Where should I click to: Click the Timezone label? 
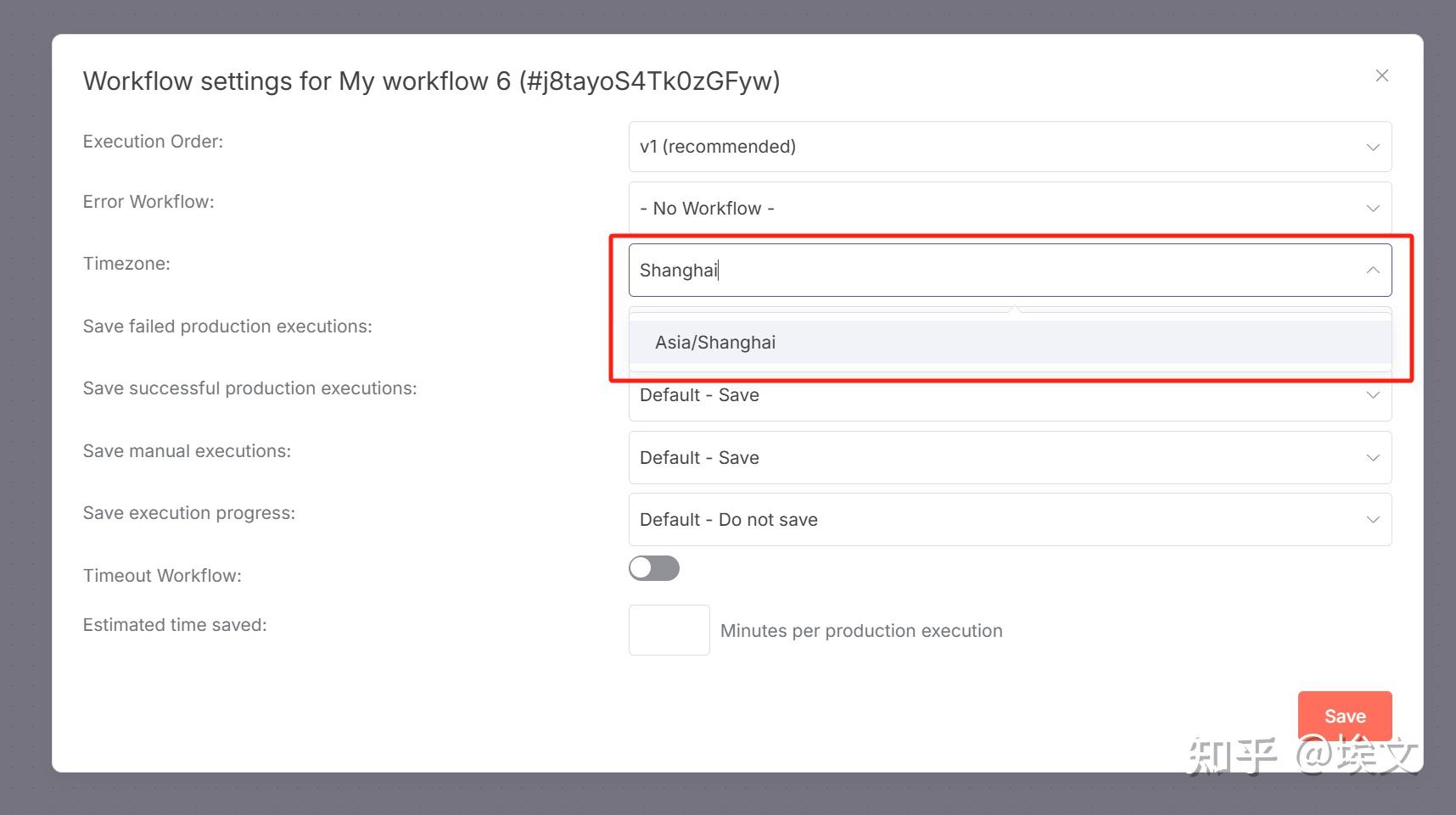[126, 264]
